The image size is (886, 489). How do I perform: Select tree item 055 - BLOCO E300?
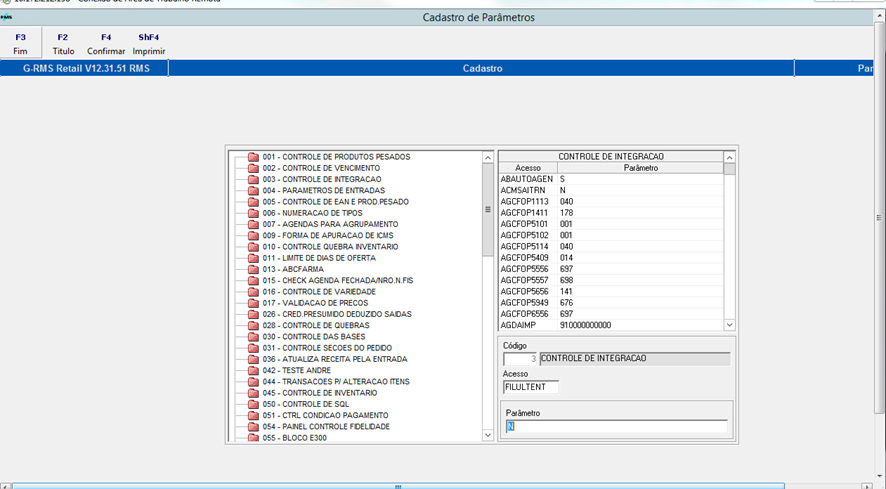point(294,438)
